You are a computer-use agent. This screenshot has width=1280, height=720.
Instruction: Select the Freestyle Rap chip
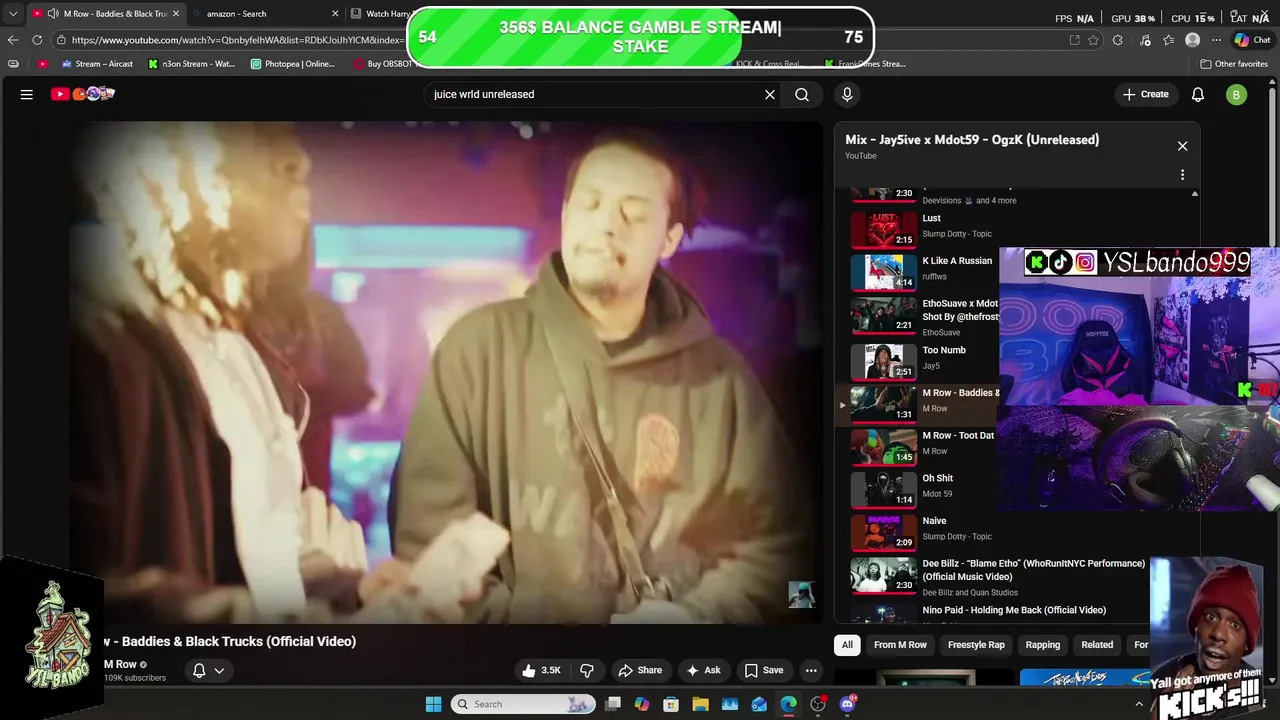click(976, 645)
